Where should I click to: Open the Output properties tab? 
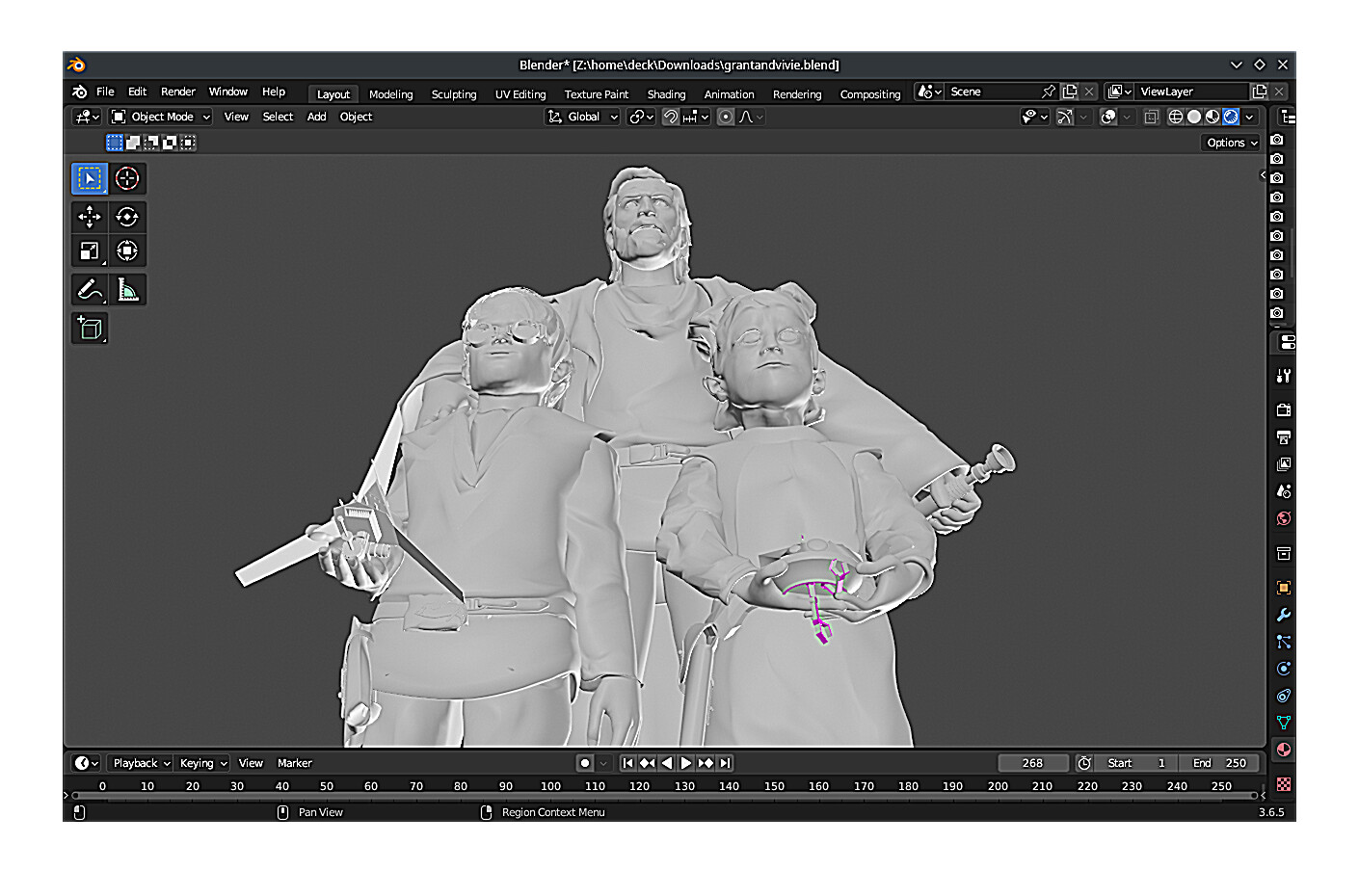click(x=1284, y=437)
